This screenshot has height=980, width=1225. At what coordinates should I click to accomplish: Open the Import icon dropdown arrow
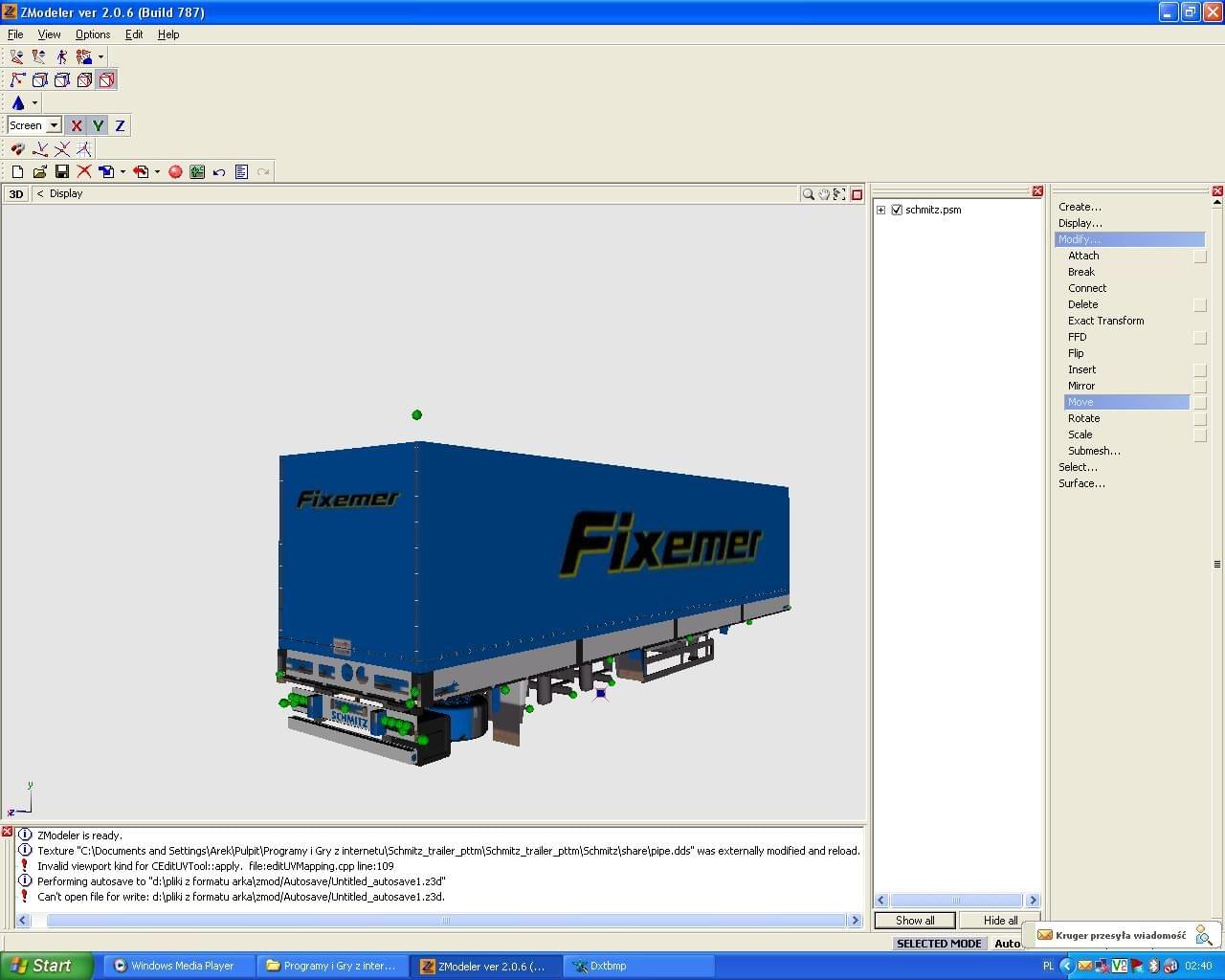click(122, 172)
